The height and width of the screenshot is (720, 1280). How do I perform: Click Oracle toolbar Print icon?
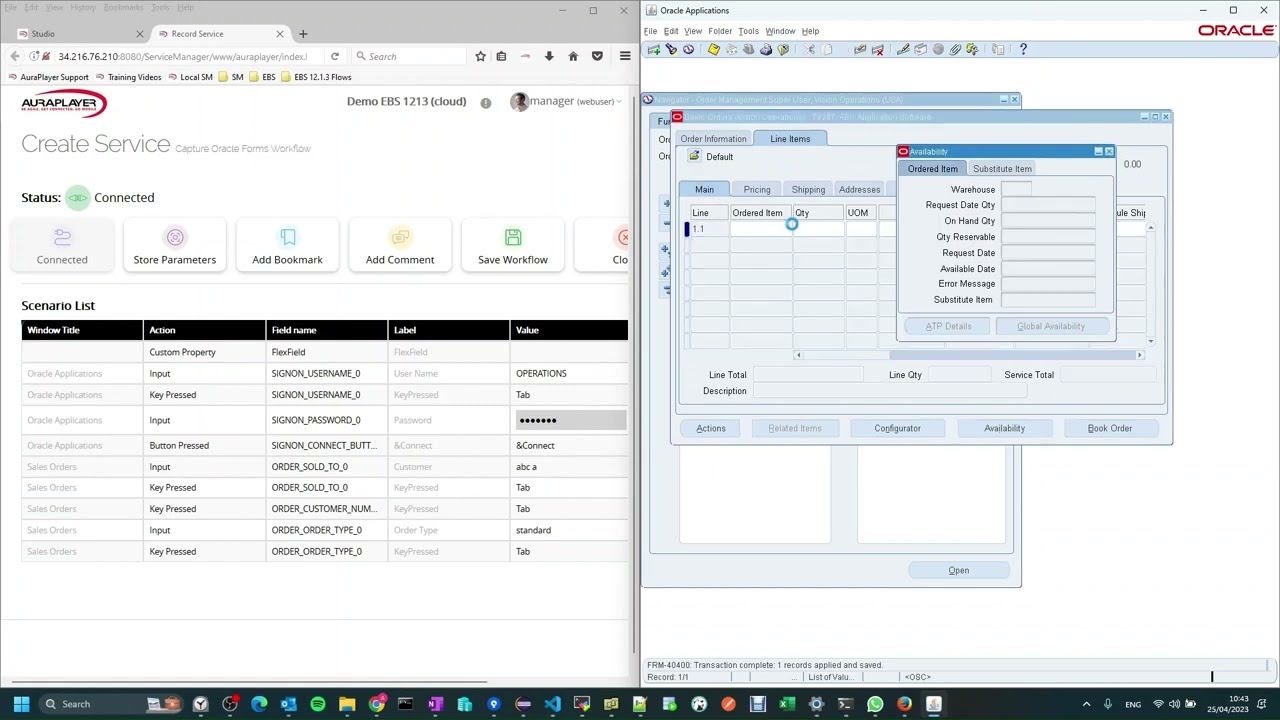(766, 49)
